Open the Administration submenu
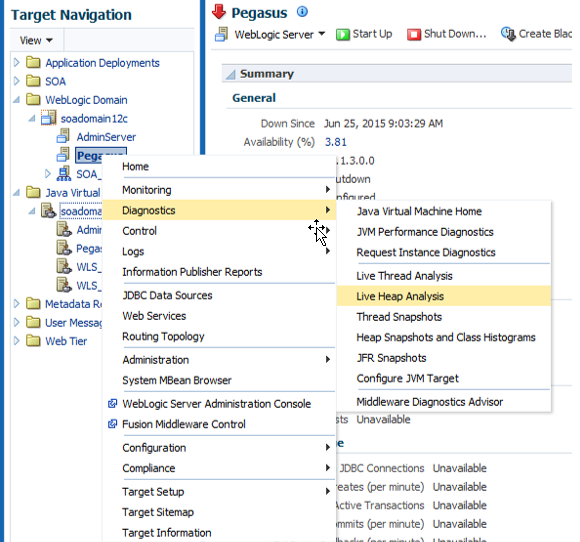Viewport: 580px width, 542px height. pos(219,360)
